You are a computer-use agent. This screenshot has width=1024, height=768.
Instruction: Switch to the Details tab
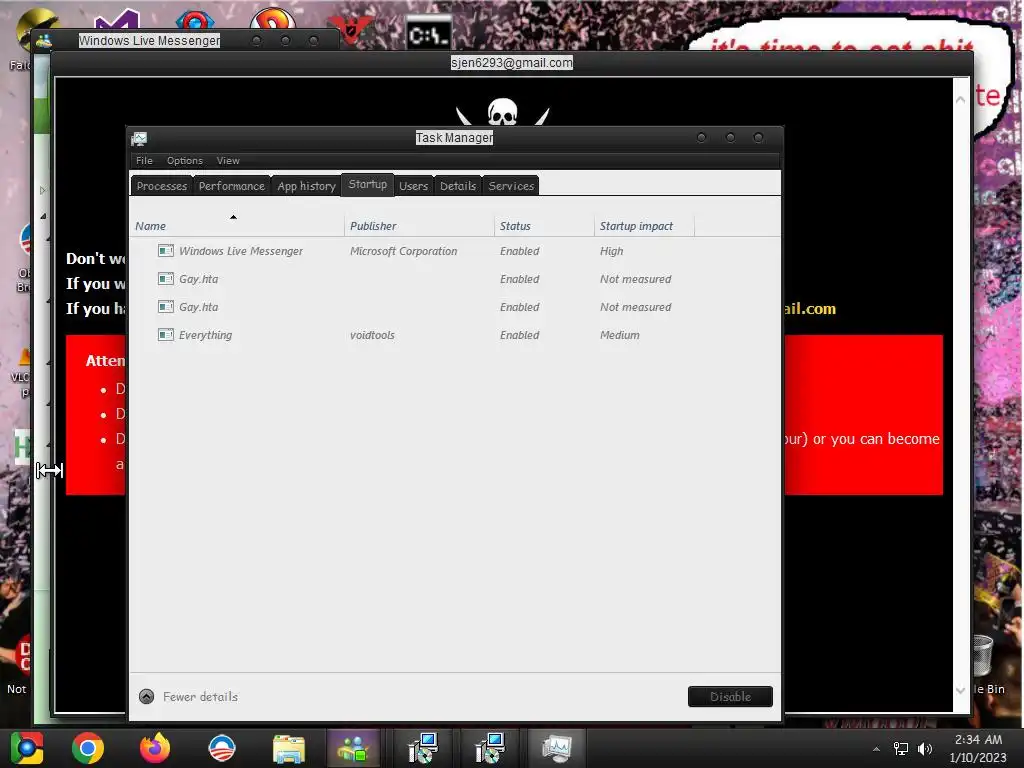tap(458, 186)
